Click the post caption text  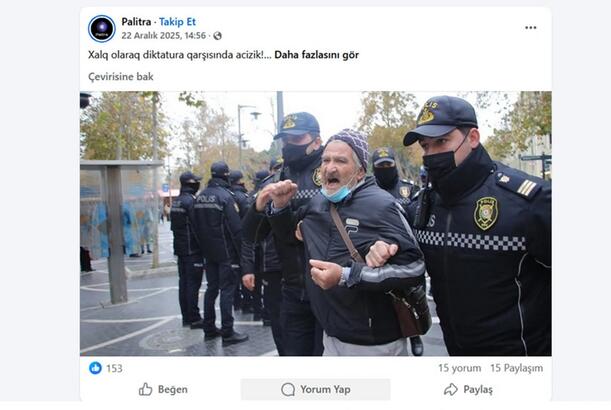(180, 55)
